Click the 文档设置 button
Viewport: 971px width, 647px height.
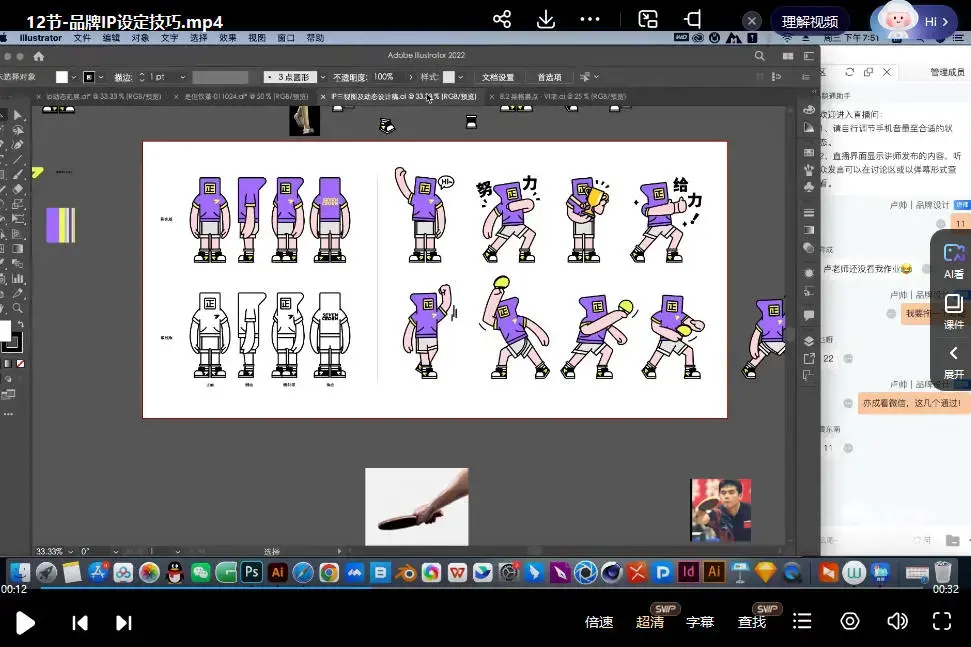click(x=498, y=77)
